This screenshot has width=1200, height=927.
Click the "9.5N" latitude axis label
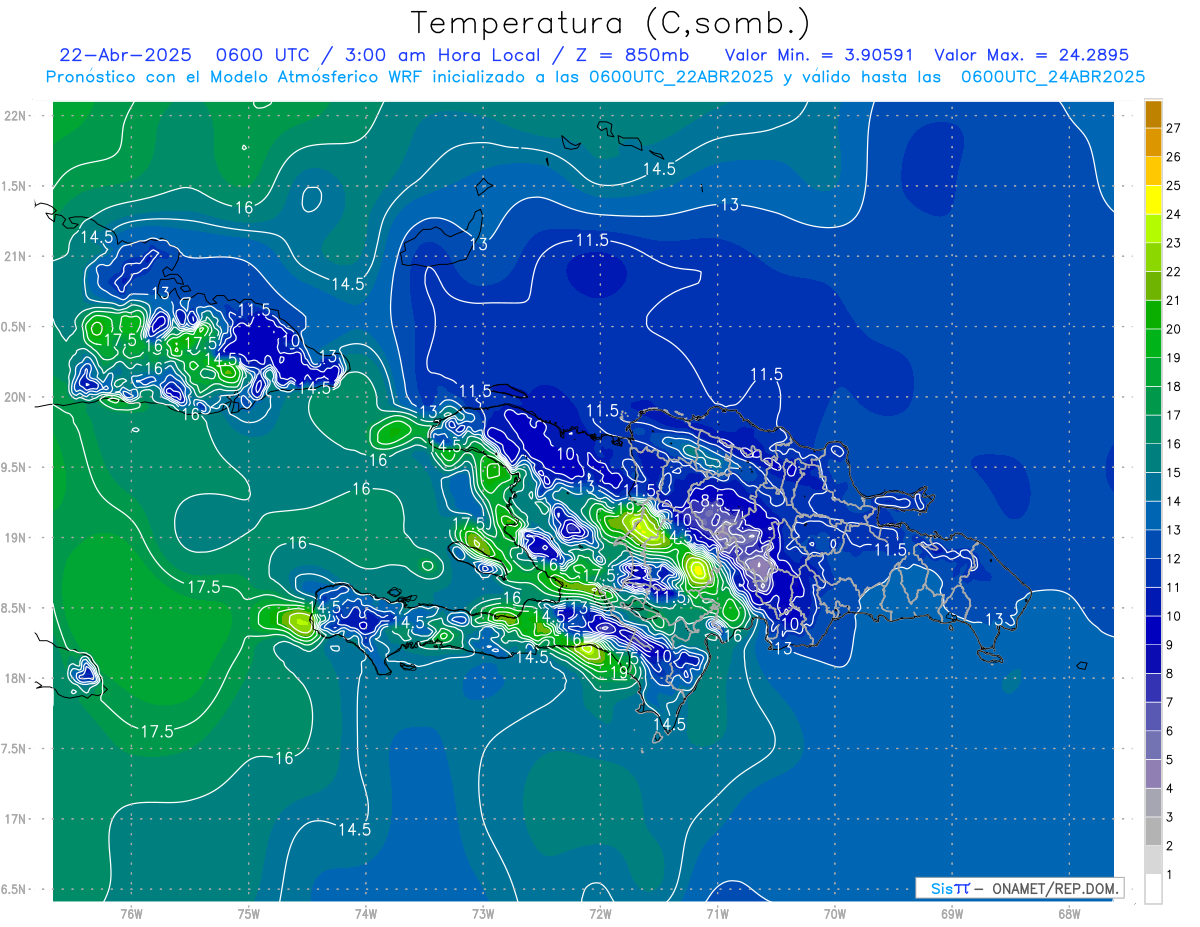point(15,468)
